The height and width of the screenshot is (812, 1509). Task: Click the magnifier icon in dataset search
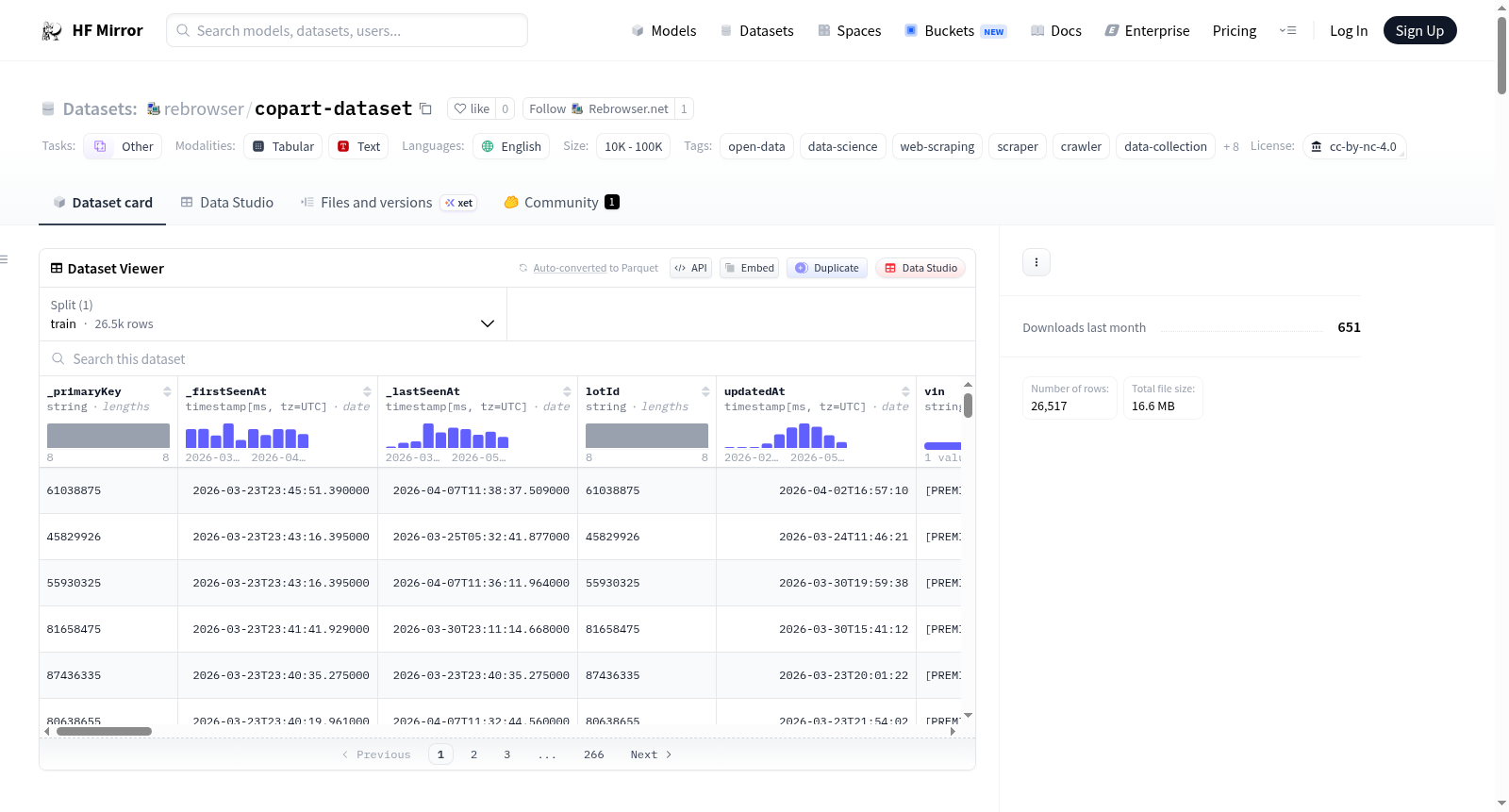58,359
